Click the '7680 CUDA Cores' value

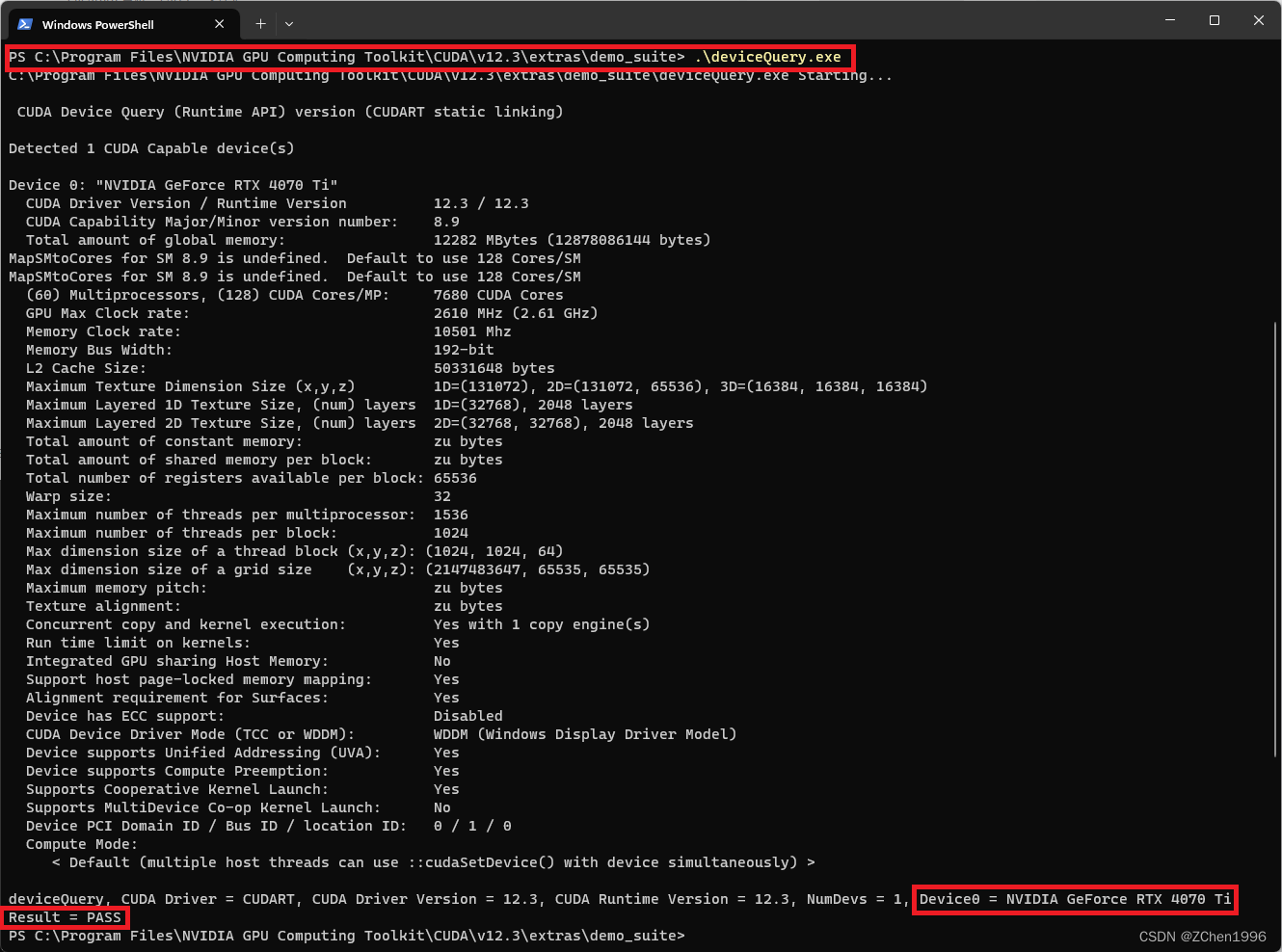click(498, 295)
